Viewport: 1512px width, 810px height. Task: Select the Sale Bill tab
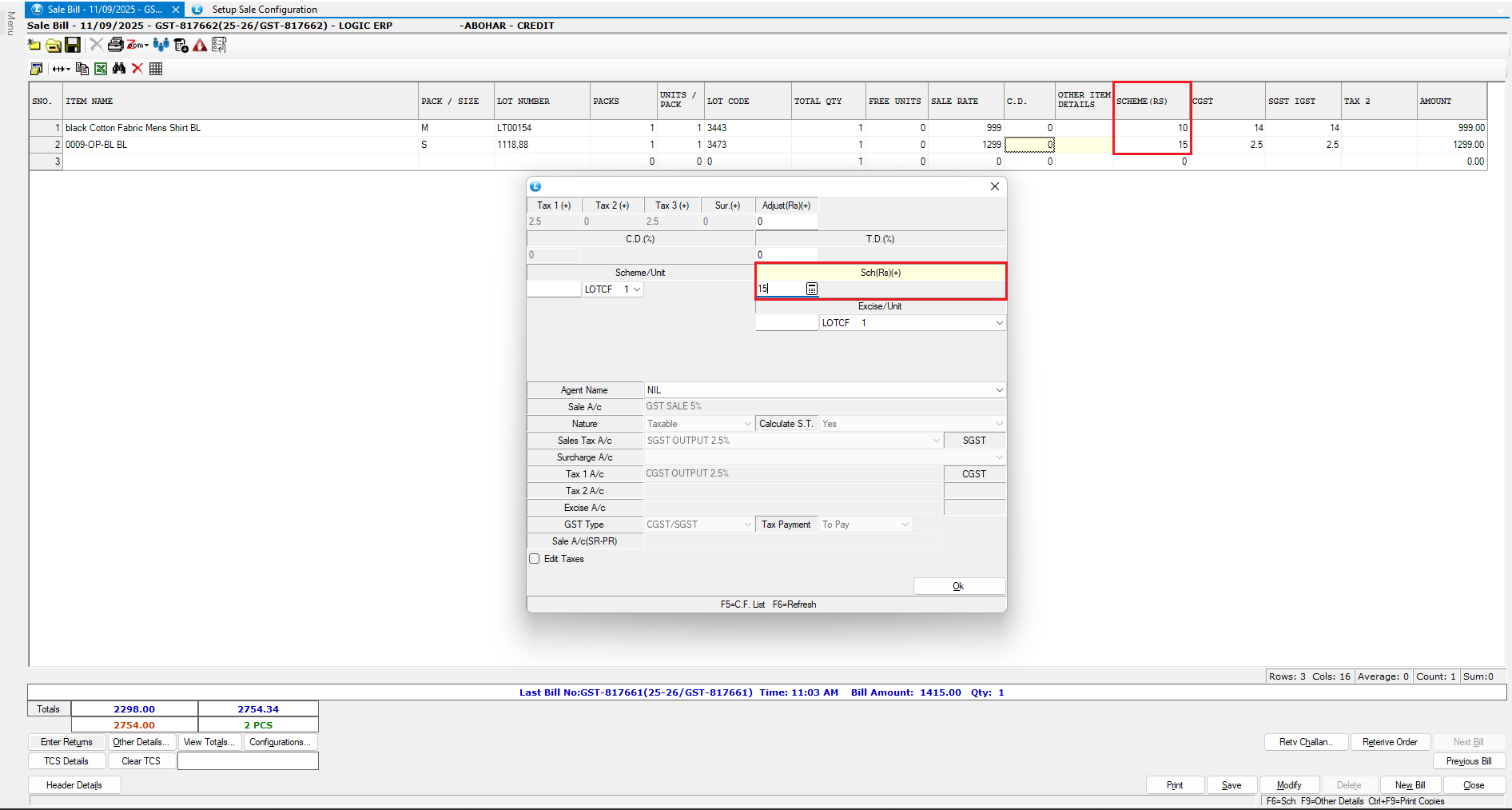pos(104,10)
